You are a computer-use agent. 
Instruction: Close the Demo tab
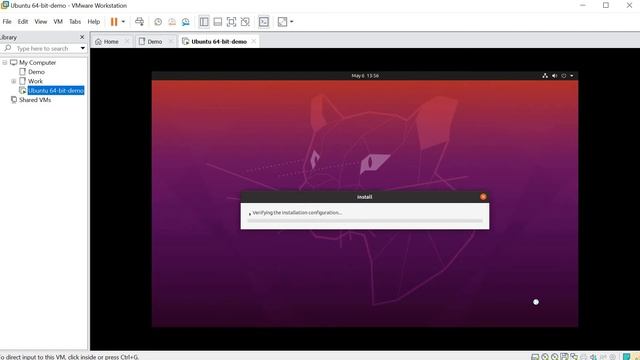click(x=171, y=42)
